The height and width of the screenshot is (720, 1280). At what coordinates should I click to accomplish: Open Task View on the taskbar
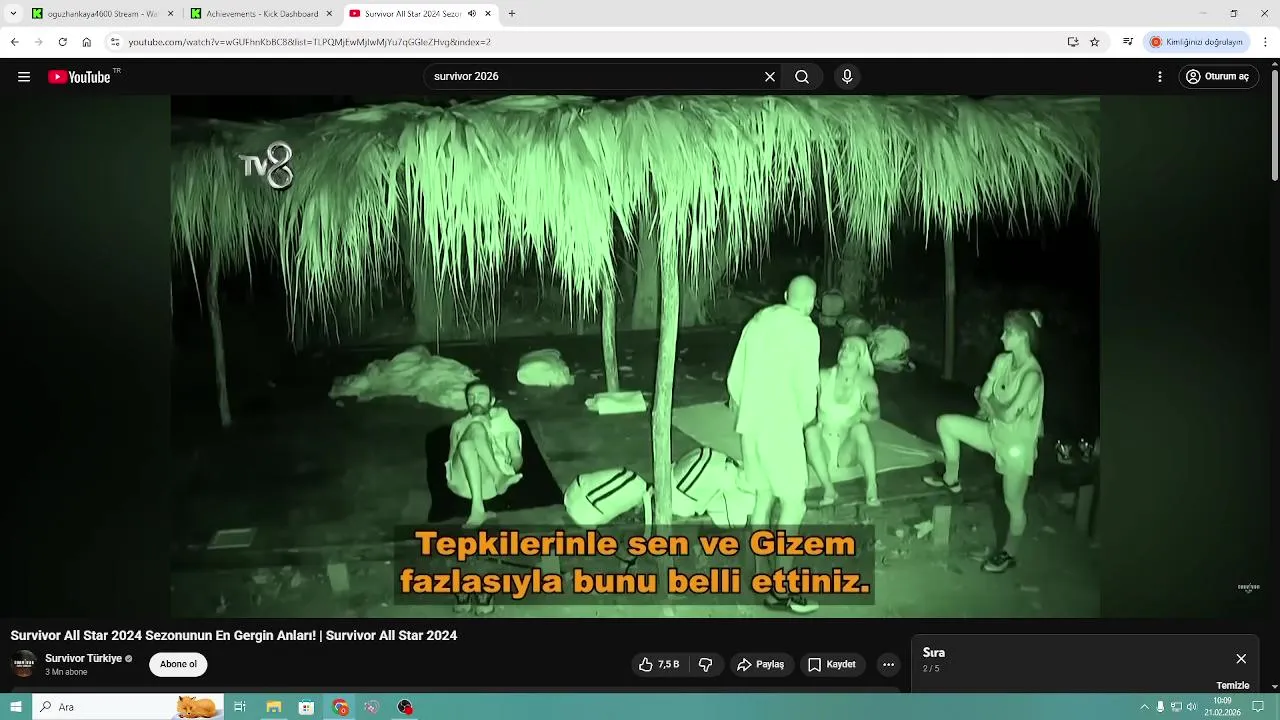click(x=240, y=707)
